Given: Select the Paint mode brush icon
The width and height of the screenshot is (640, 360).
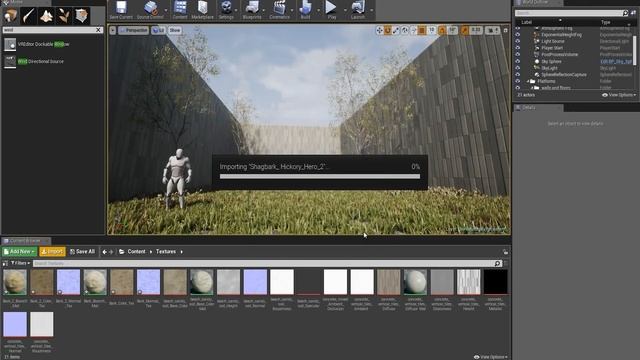Looking at the screenshot, I should tap(28, 16).
